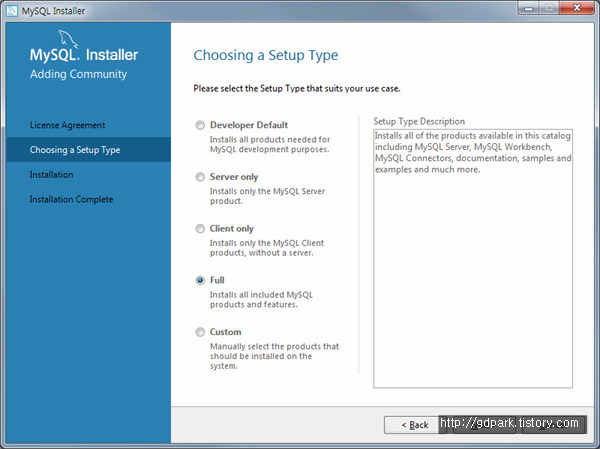Click 'Manually select the products' description text
The height and width of the screenshot is (449, 600).
click(x=274, y=356)
